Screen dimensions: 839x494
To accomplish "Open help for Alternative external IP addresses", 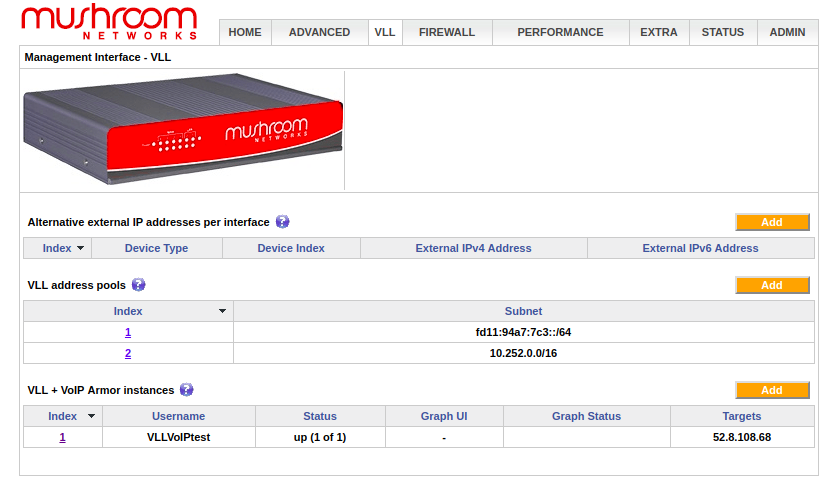I will [283, 222].
